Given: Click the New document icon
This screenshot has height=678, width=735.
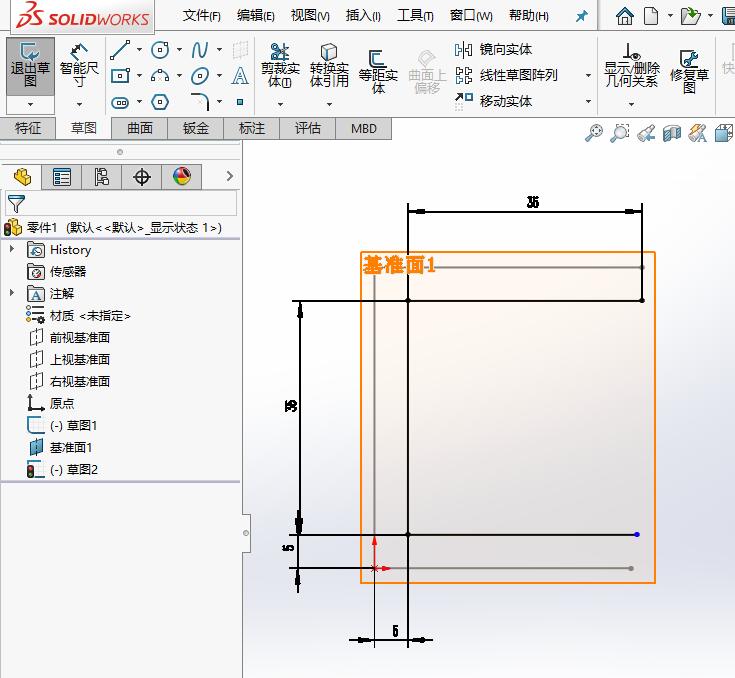Looking at the screenshot, I should click(x=651, y=16).
